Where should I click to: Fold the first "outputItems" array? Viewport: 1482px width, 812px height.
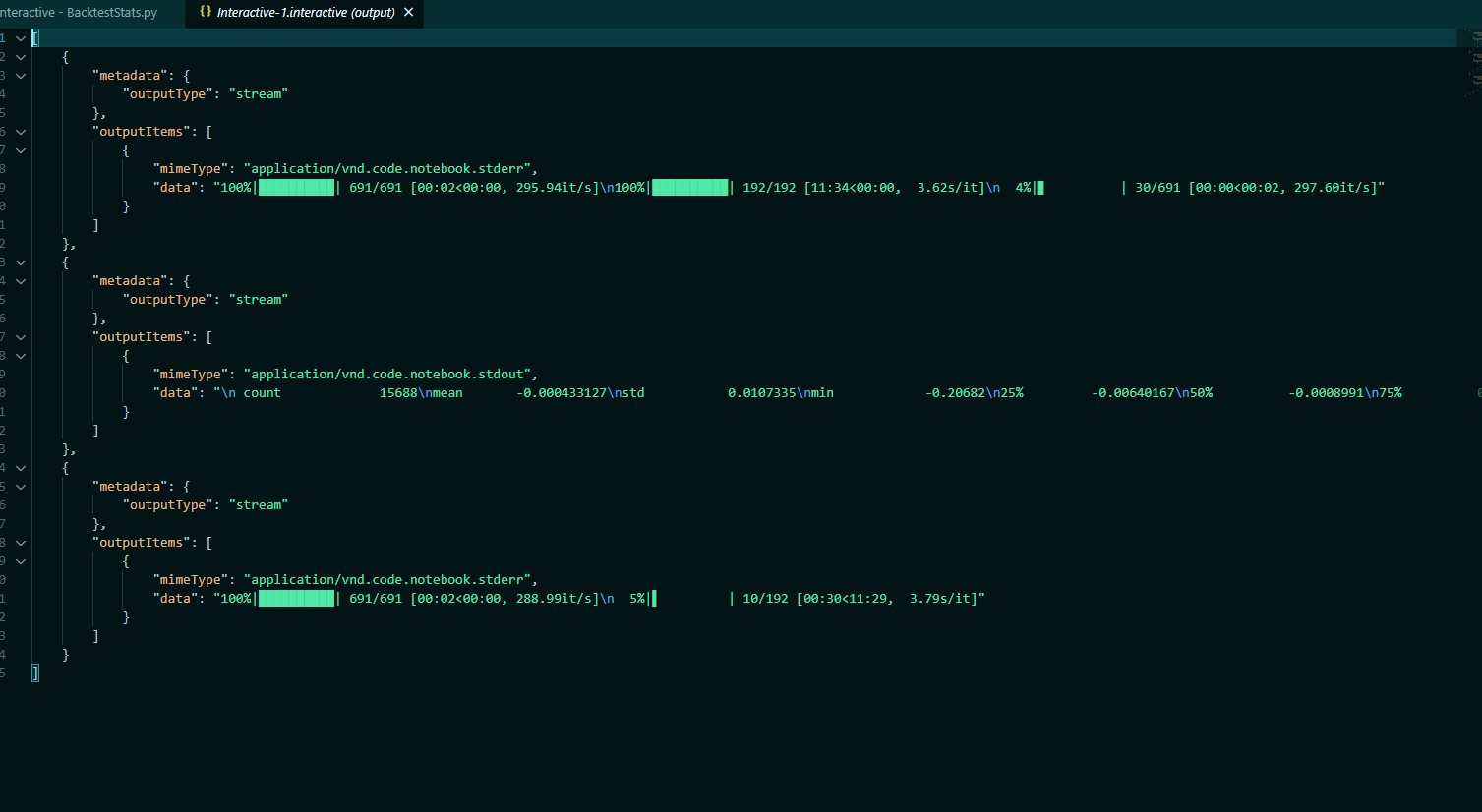pyautogui.click(x=20, y=131)
